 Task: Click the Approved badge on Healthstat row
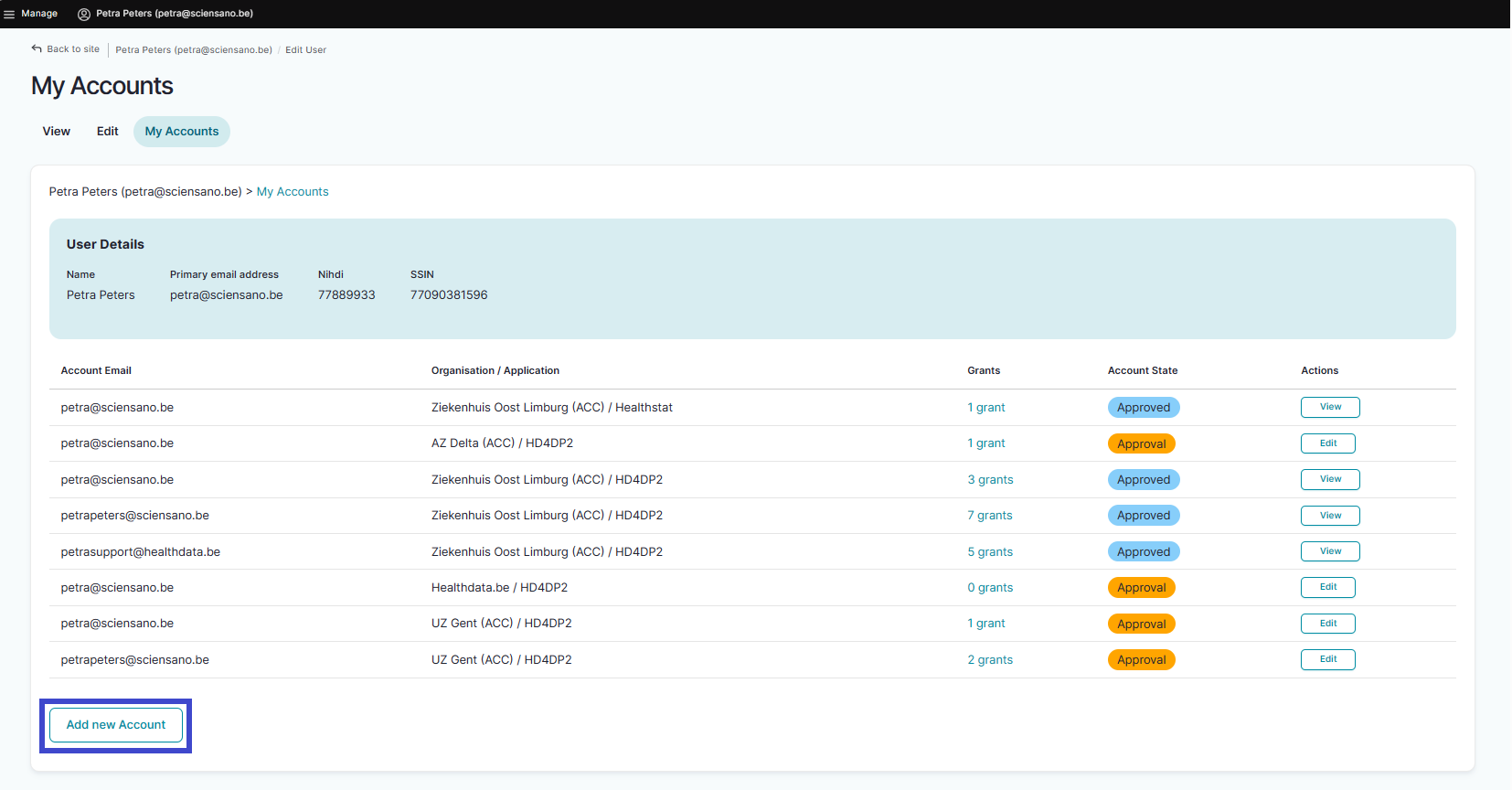pyautogui.click(x=1143, y=408)
